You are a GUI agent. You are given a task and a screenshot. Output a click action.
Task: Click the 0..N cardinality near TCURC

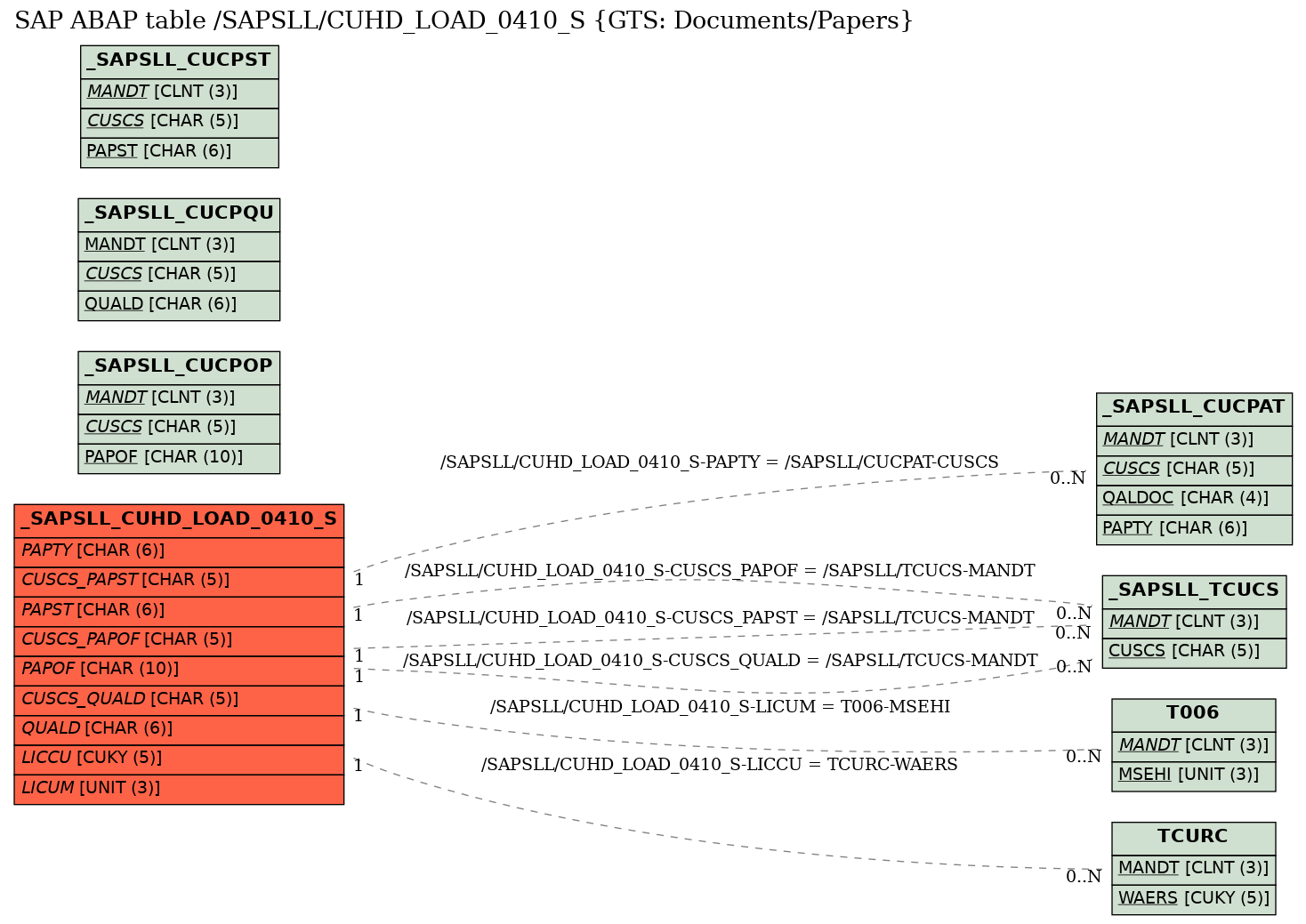(x=1084, y=877)
